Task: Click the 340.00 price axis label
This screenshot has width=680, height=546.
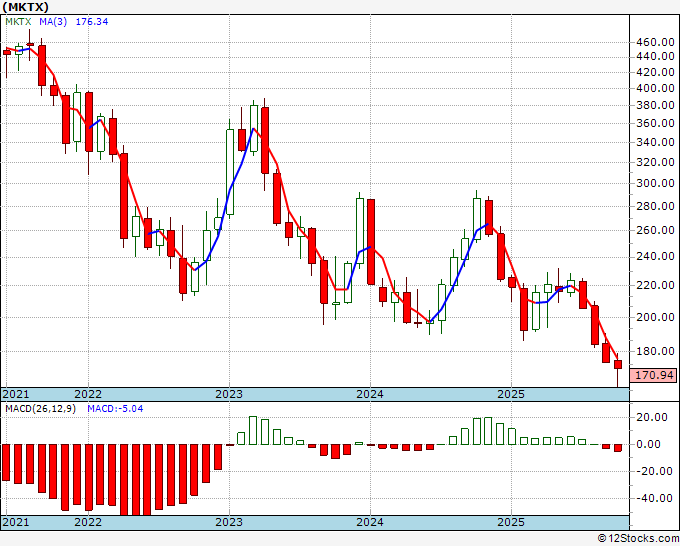Action: pyautogui.click(x=655, y=143)
